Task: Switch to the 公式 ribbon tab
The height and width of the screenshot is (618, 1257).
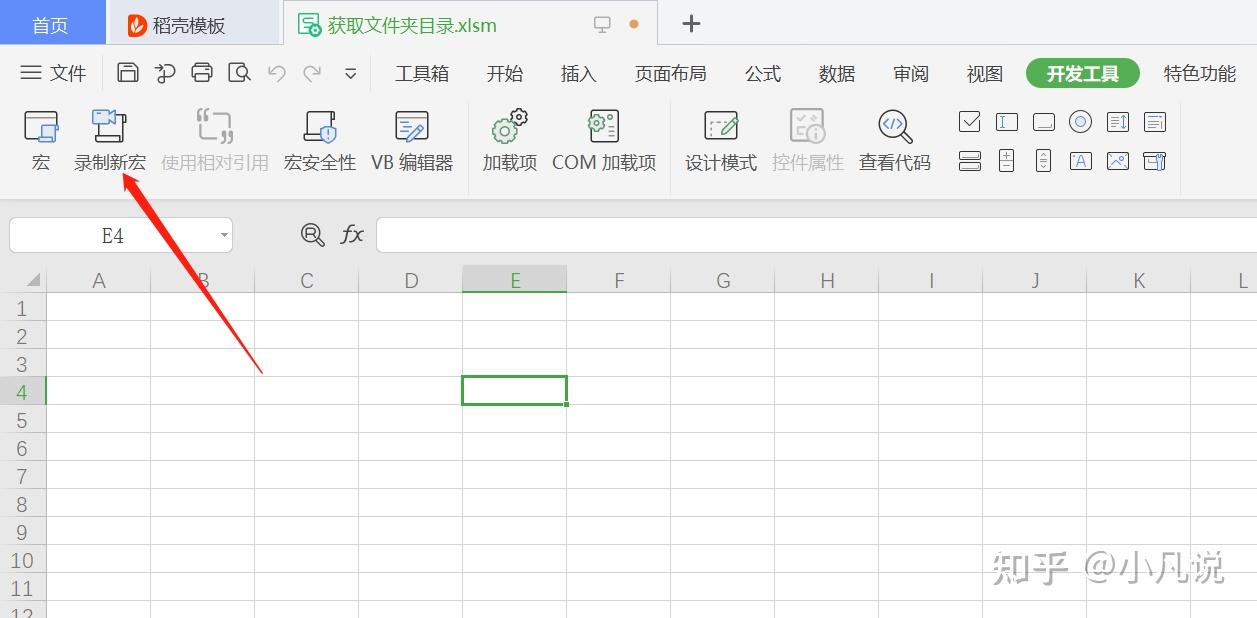Action: point(763,73)
